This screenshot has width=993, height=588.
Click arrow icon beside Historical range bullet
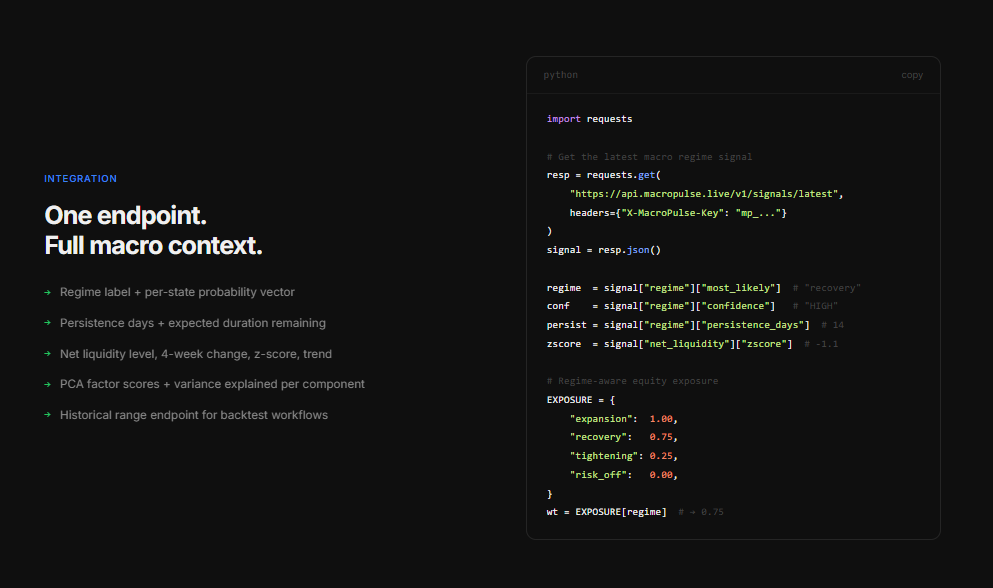pos(47,415)
